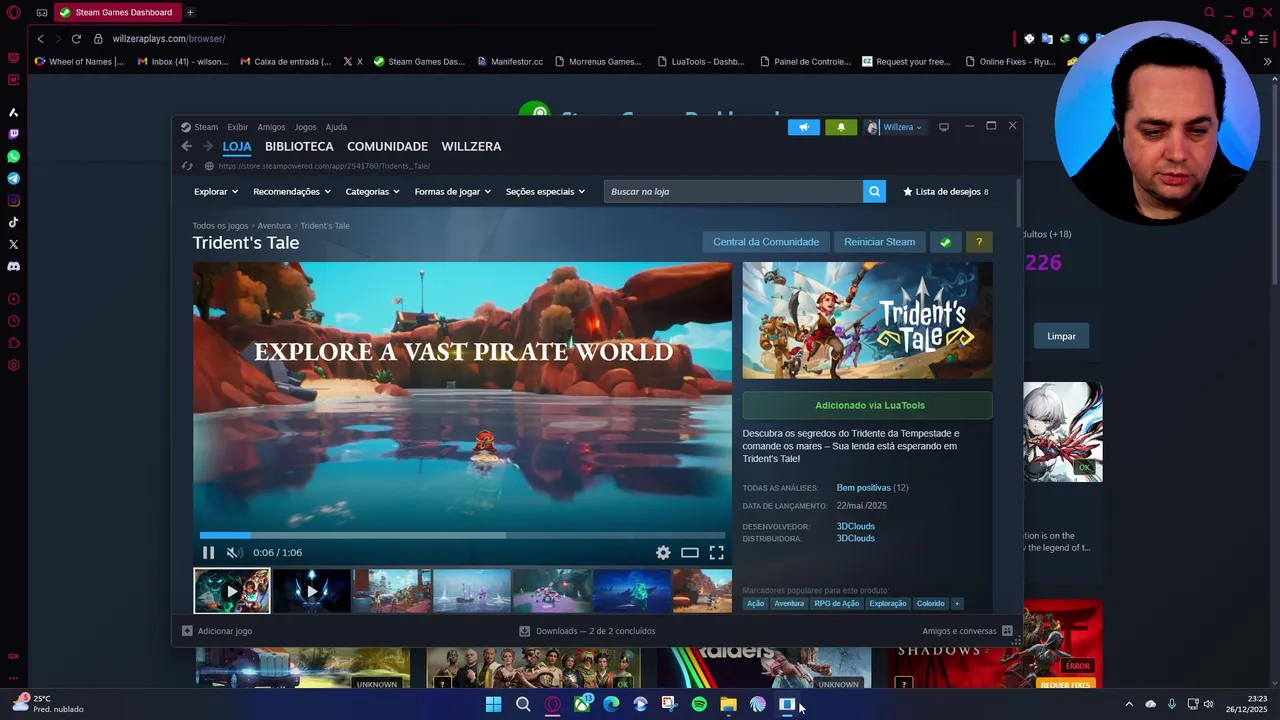Open Windows Start menu
This screenshot has width=1280, height=720.
click(494, 705)
